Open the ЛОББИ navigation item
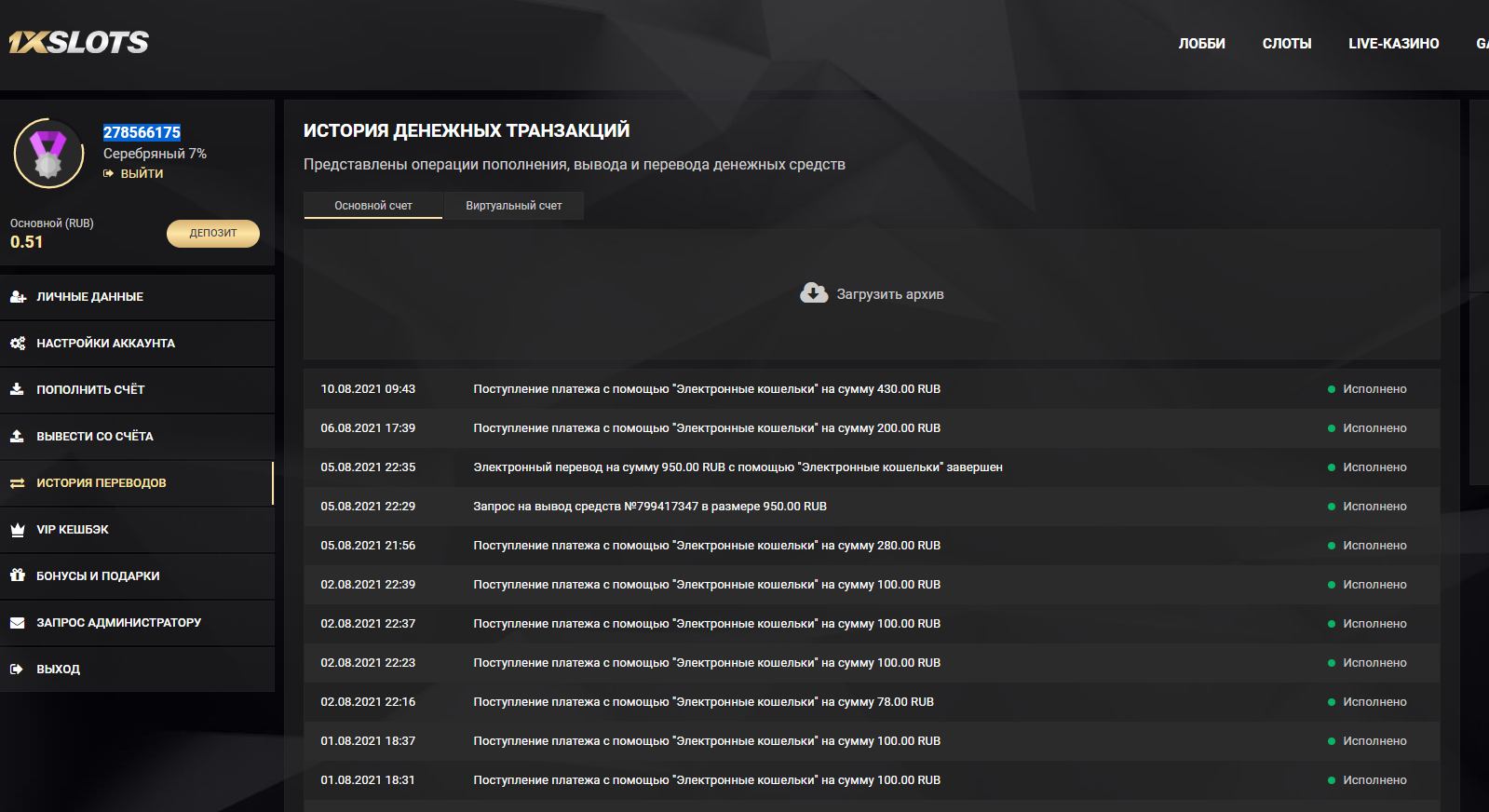This screenshot has height=812, width=1489. point(1201,44)
